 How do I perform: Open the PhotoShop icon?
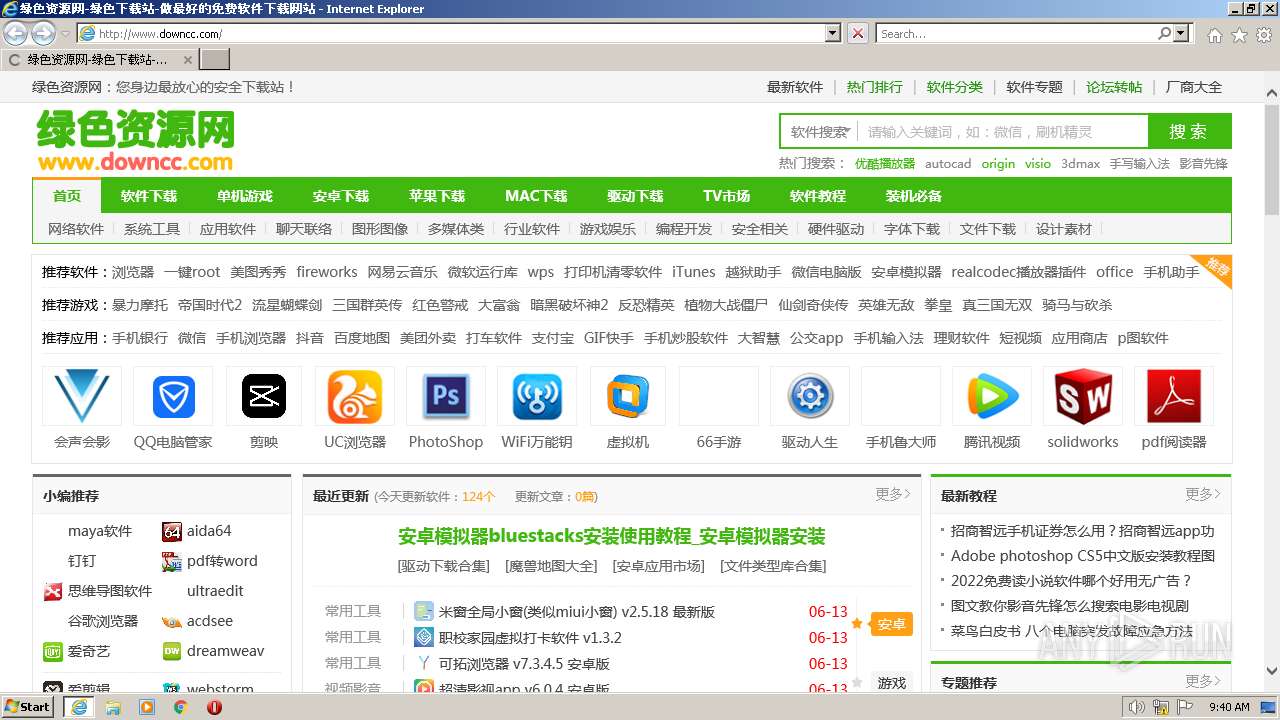tap(446, 397)
